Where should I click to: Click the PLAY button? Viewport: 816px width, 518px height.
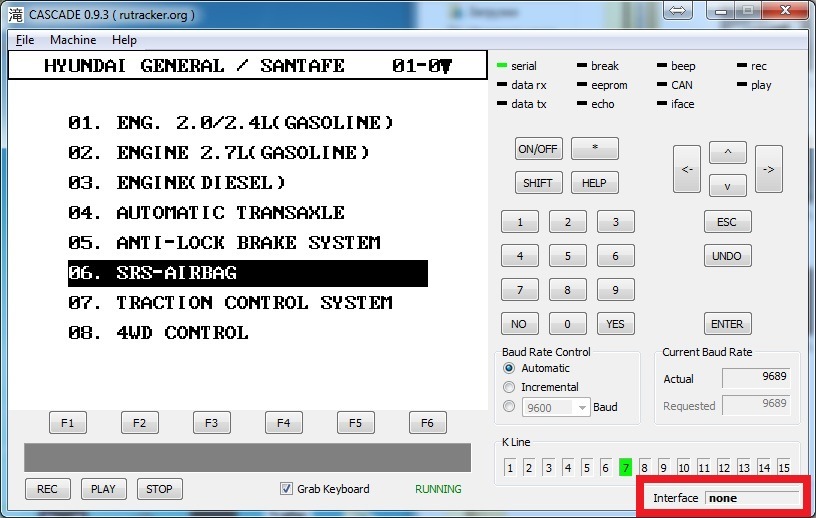[103, 489]
